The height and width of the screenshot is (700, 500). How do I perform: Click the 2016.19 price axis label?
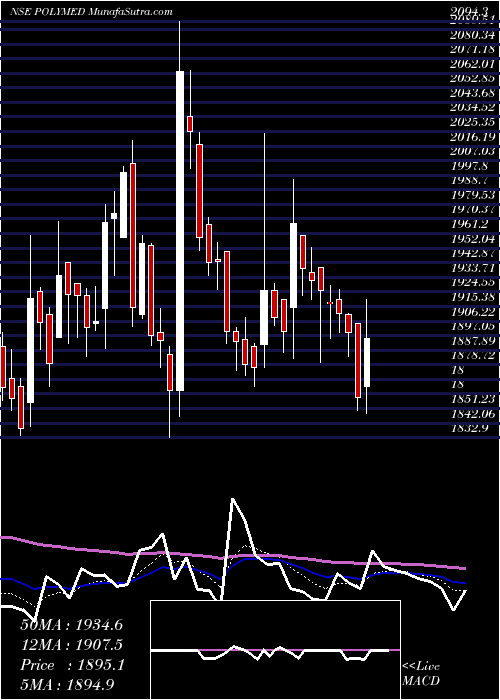pos(471,137)
